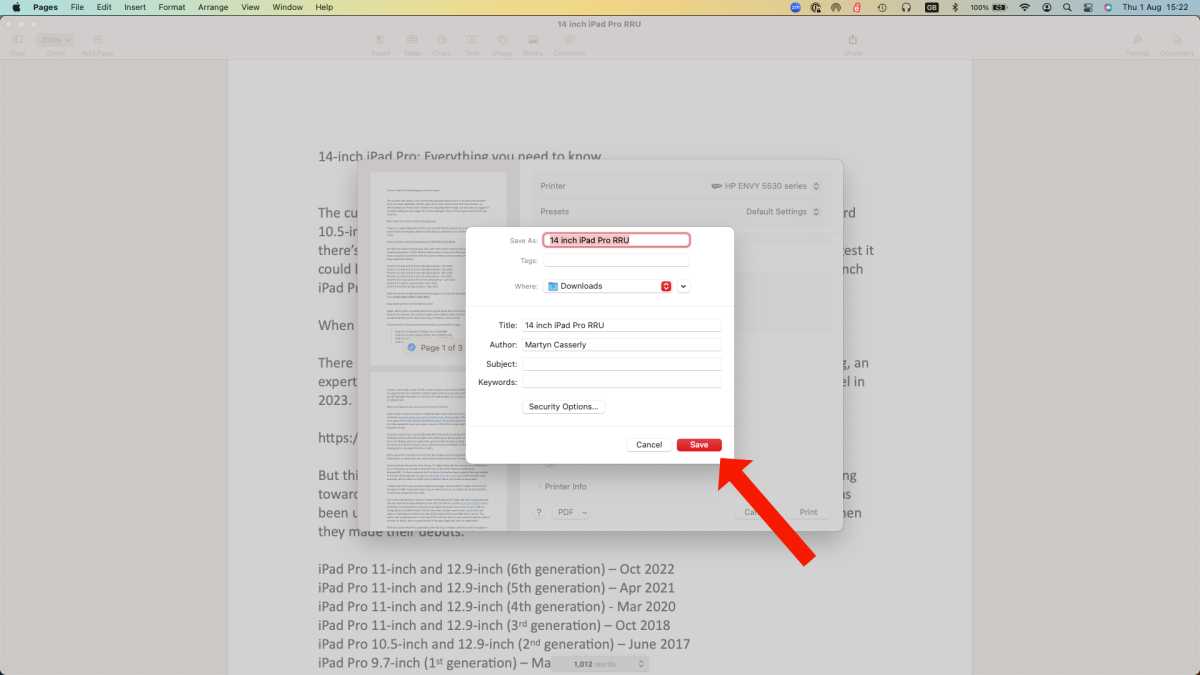The image size is (1200, 675).
Task: Click the Bluetooth icon in menu bar
Action: coord(954,7)
